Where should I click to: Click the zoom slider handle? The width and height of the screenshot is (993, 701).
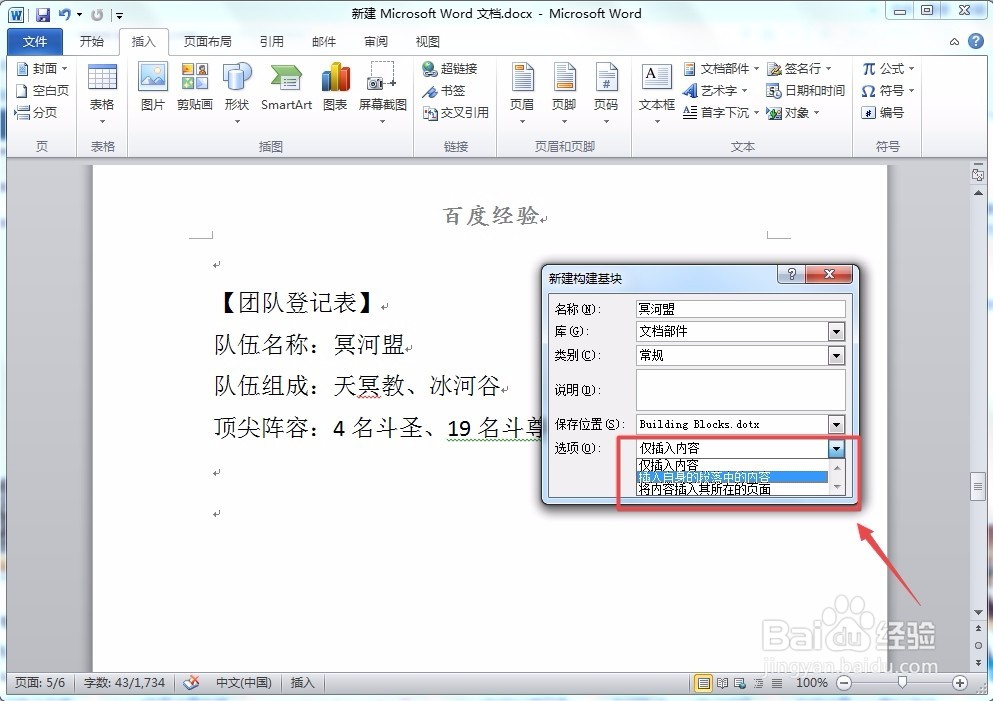[902, 682]
